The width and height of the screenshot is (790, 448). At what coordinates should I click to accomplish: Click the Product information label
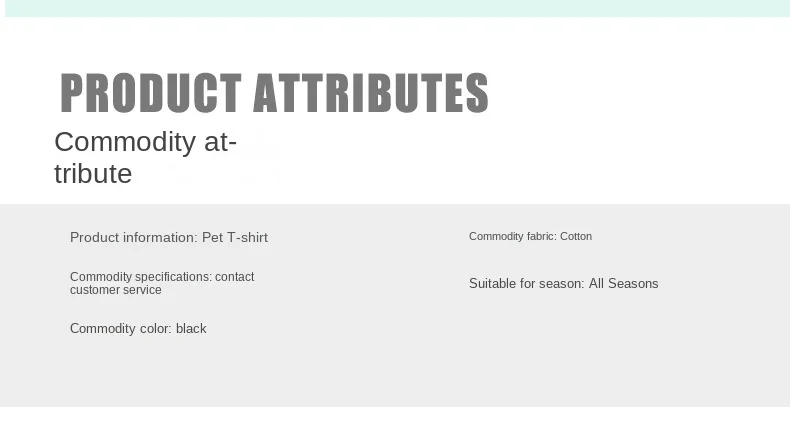pyautogui.click(x=133, y=238)
